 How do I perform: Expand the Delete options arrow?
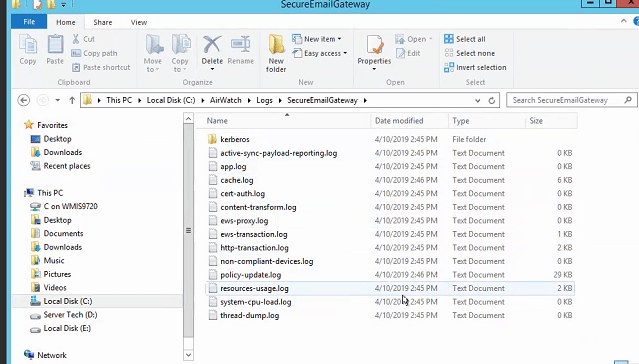point(212,69)
